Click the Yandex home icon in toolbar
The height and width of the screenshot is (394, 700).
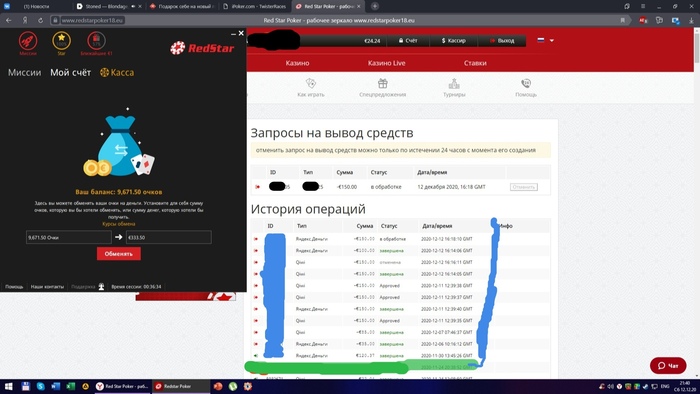tap(25, 20)
